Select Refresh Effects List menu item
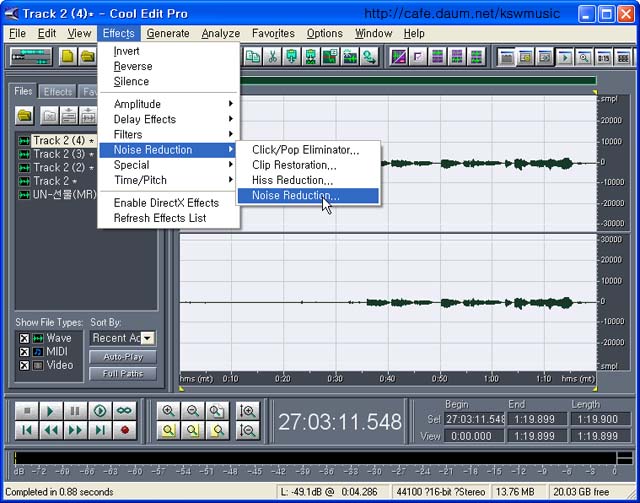This screenshot has height=503, width=640. [x=168, y=218]
